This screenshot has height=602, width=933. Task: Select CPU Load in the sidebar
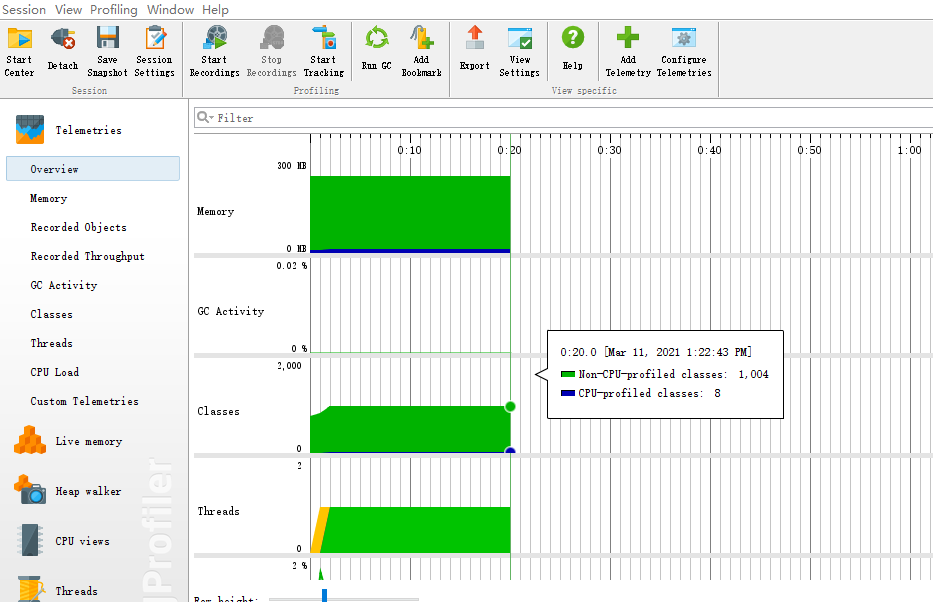click(x=55, y=372)
